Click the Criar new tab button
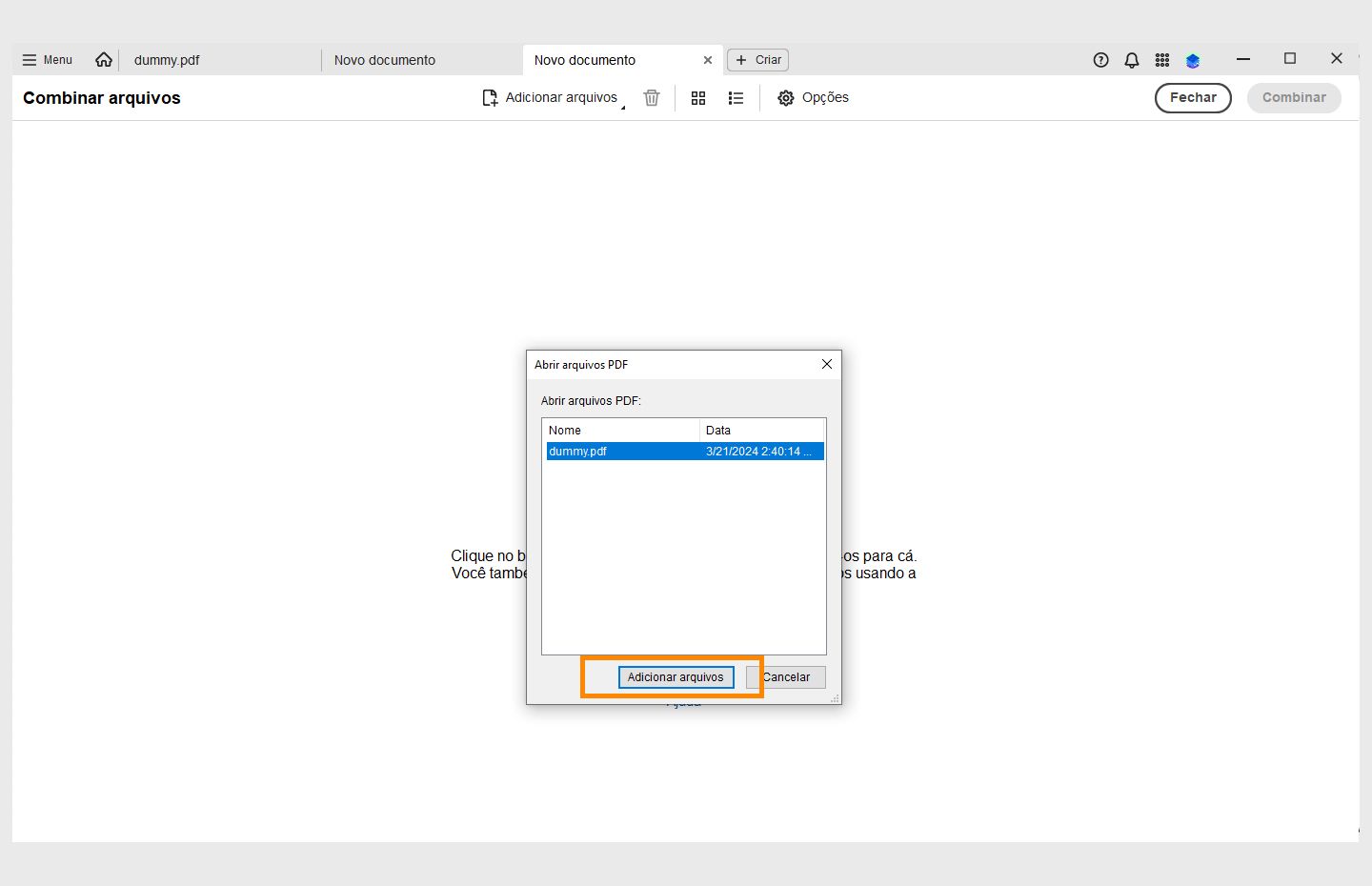1372x886 pixels. 758,60
